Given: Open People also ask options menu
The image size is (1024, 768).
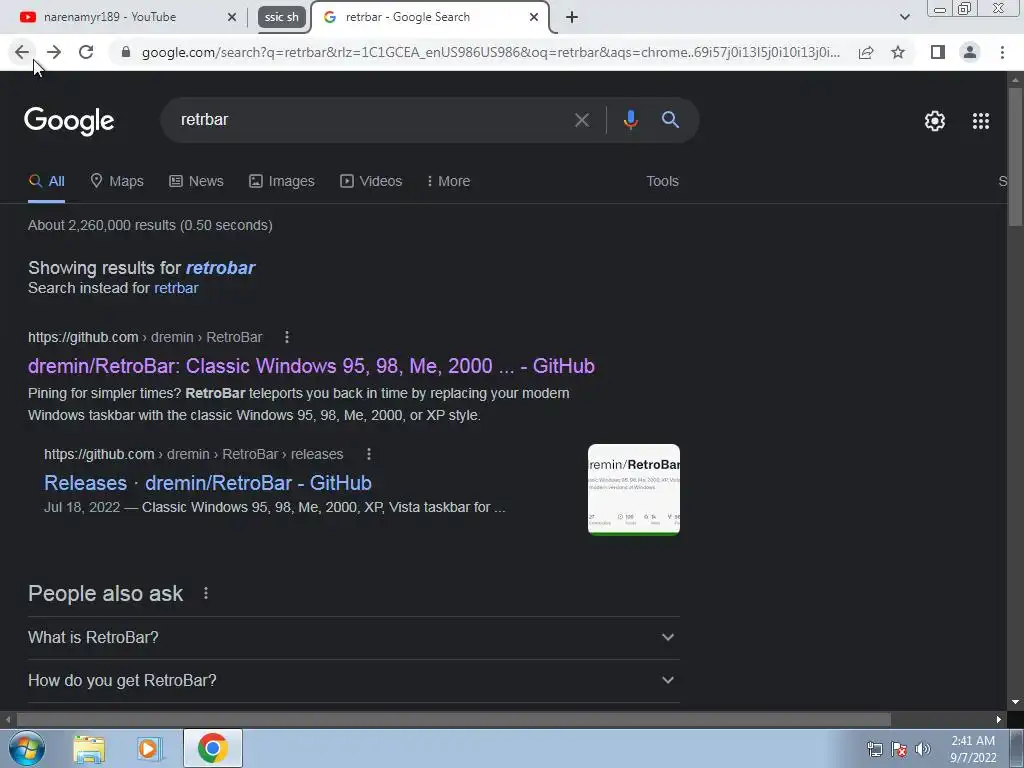Looking at the screenshot, I should [x=206, y=593].
